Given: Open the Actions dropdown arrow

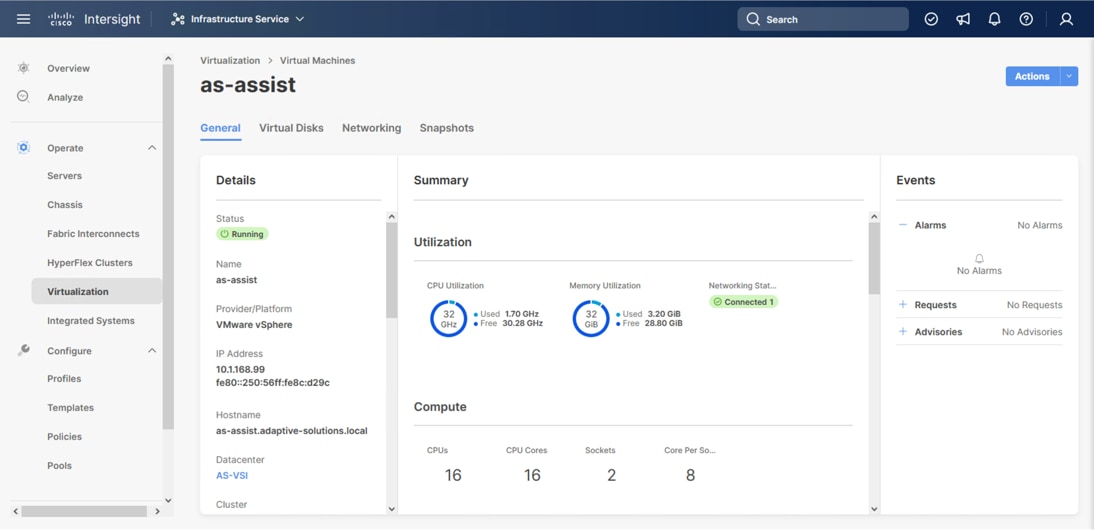Looking at the screenshot, I should 1069,76.
